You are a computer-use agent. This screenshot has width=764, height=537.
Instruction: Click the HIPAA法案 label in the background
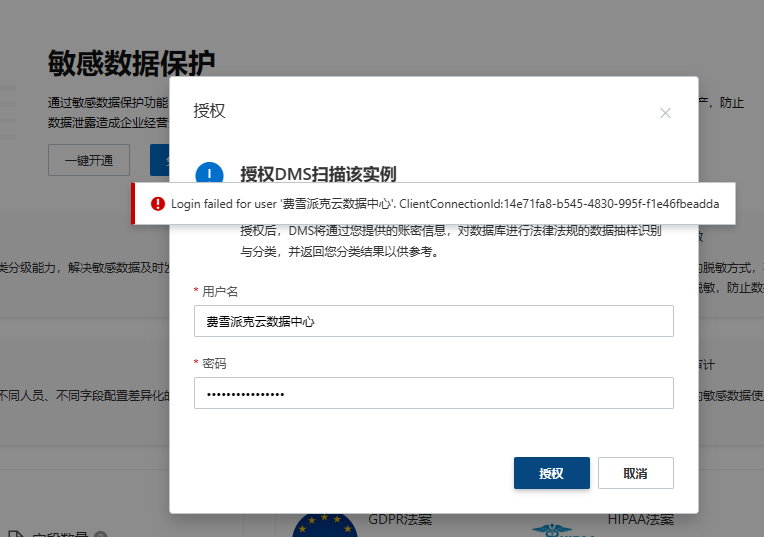(x=640, y=519)
